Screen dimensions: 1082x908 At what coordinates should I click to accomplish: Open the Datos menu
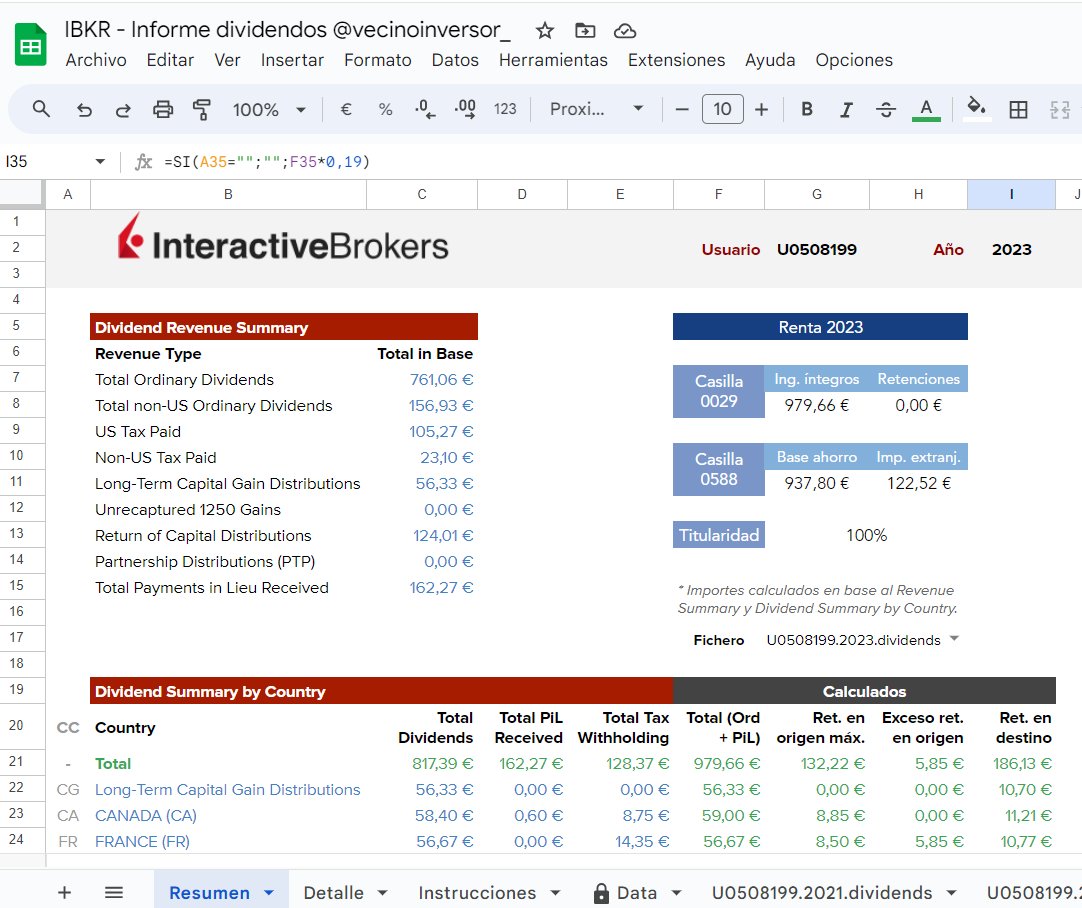coord(455,60)
